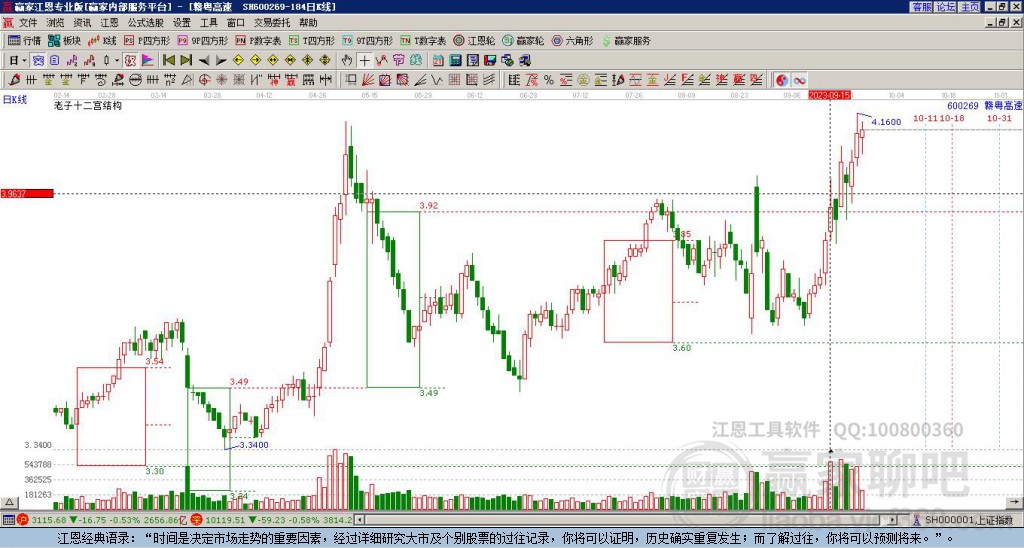Open the 赢家轮 tool
The width and height of the screenshot is (1024, 548).
pos(523,40)
